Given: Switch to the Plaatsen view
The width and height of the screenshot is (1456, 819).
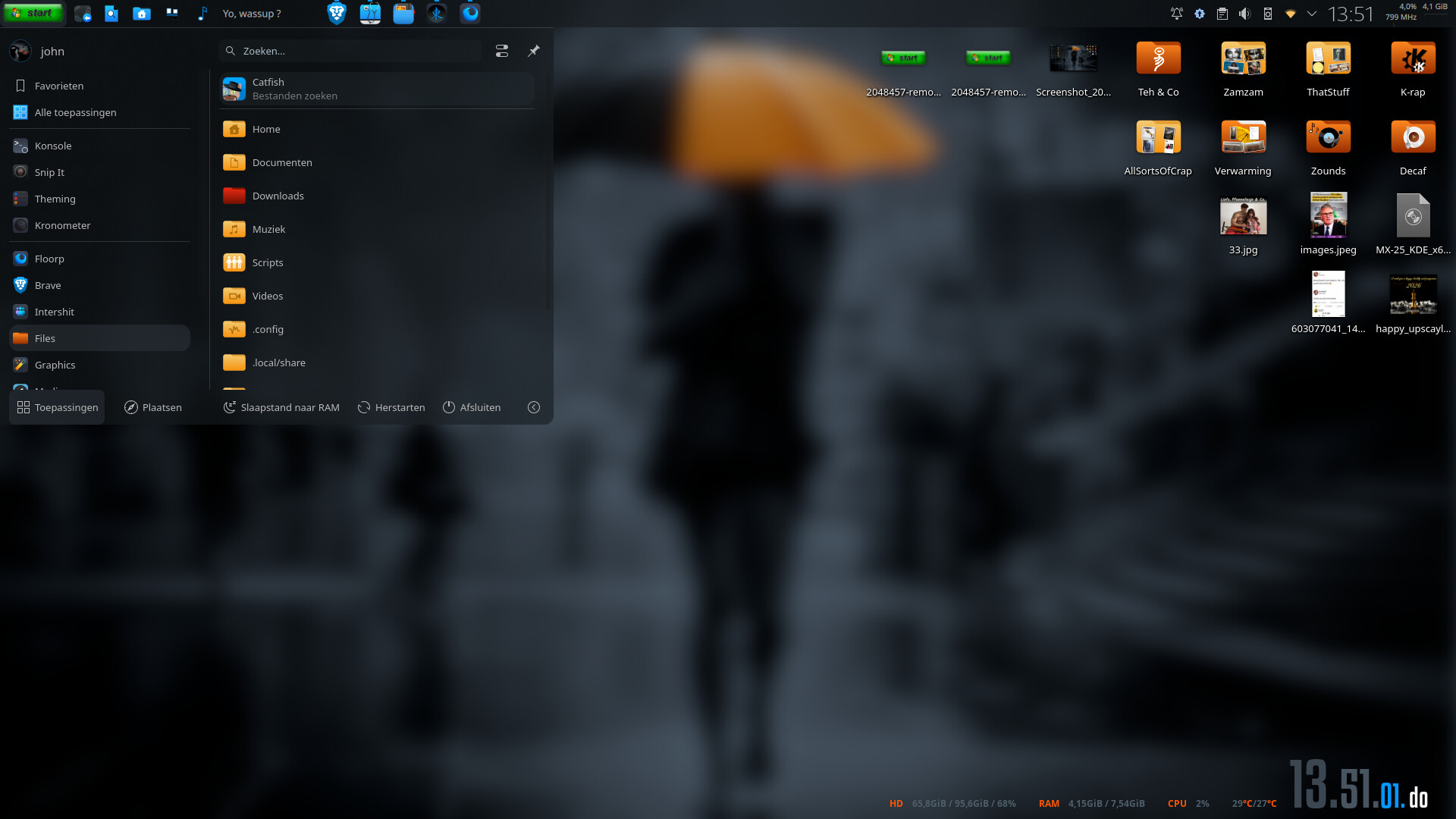Looking at the screenshot, I should tap(153, 407).
